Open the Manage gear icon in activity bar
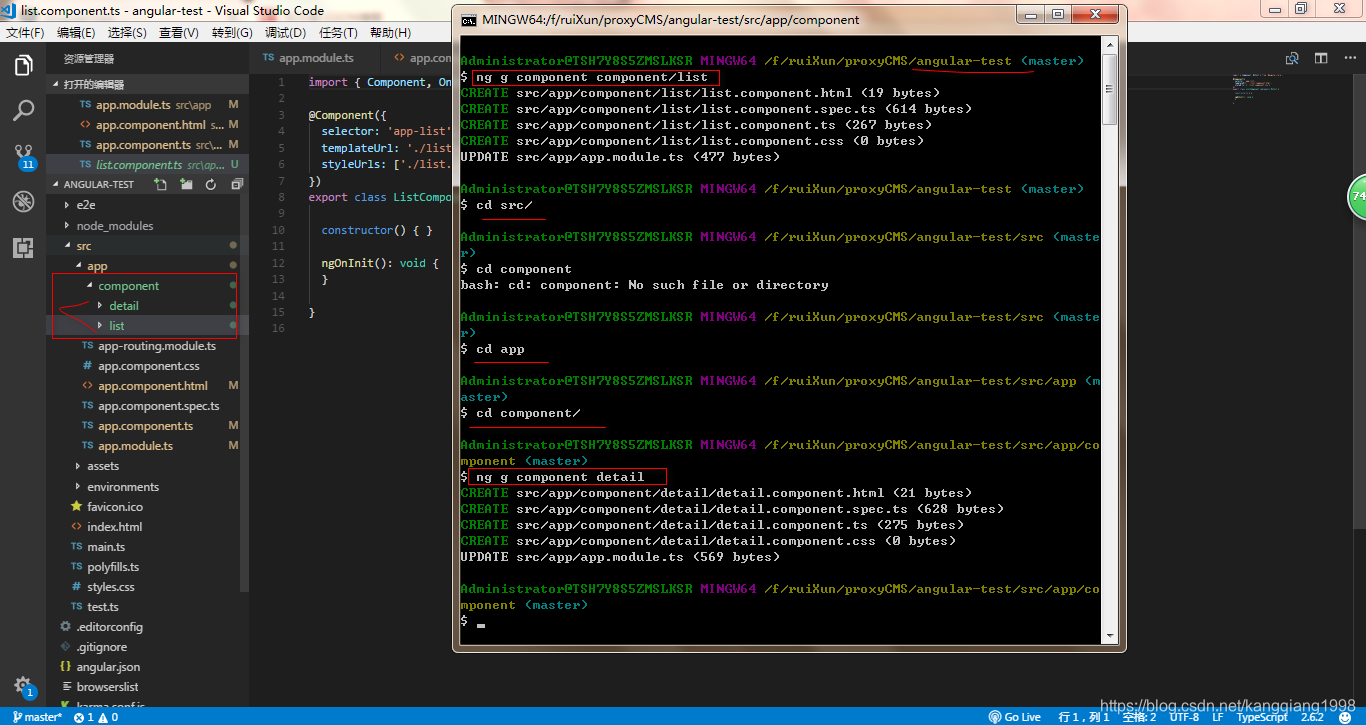 pyautogui.click(x=23, y=686)
